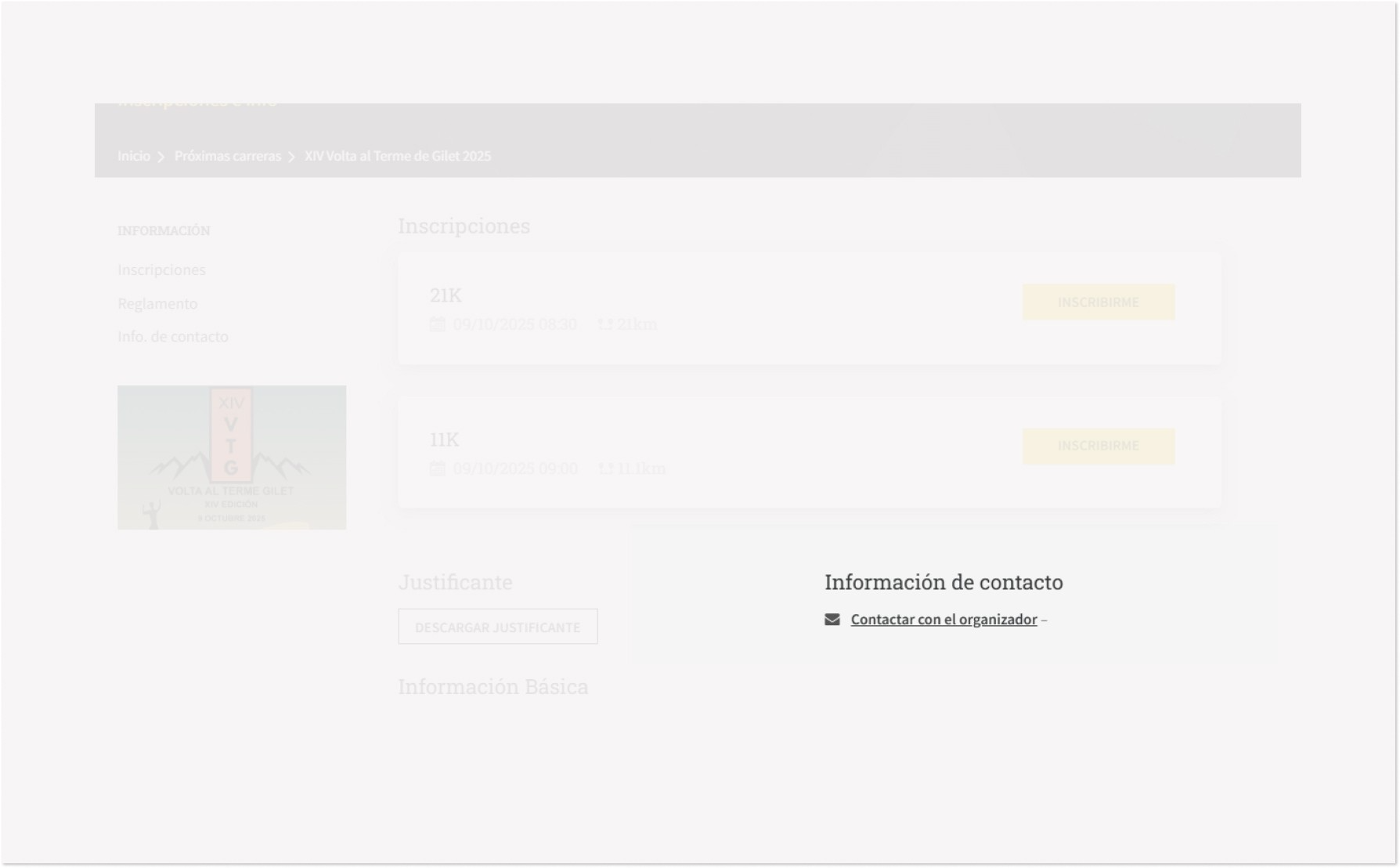Screen dimensions: 1400x868
Task: Click the calendar icon in the 11K card
Action: pos(438,468)
